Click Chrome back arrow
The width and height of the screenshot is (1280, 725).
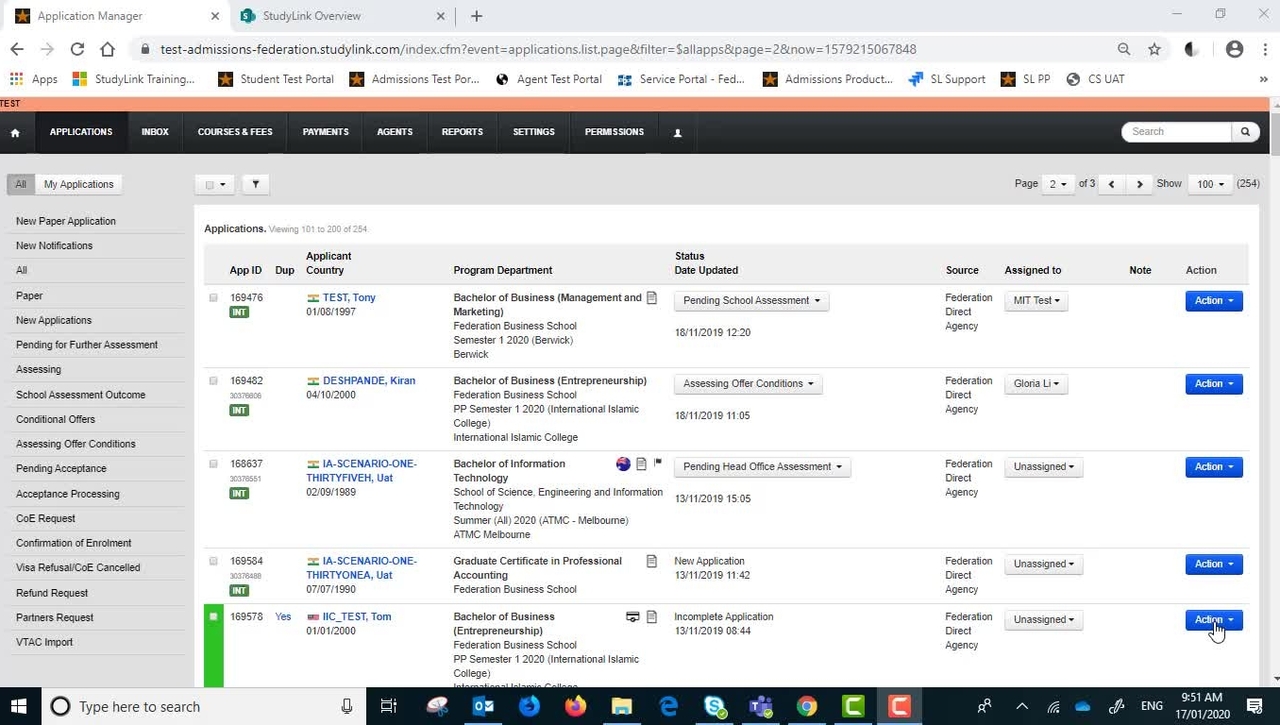(16, 49)
